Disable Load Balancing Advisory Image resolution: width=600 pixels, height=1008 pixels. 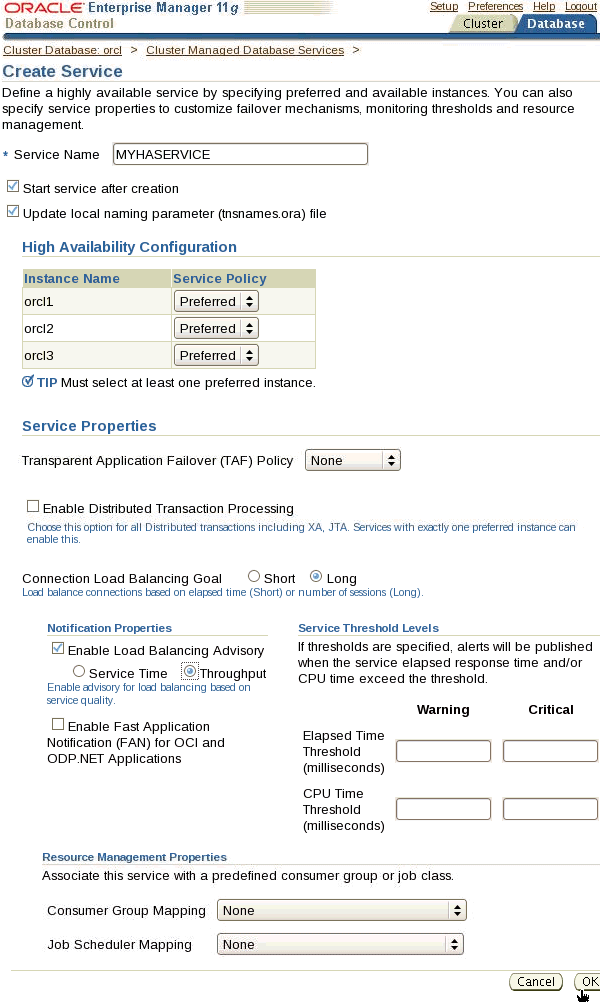click(58, 649)
